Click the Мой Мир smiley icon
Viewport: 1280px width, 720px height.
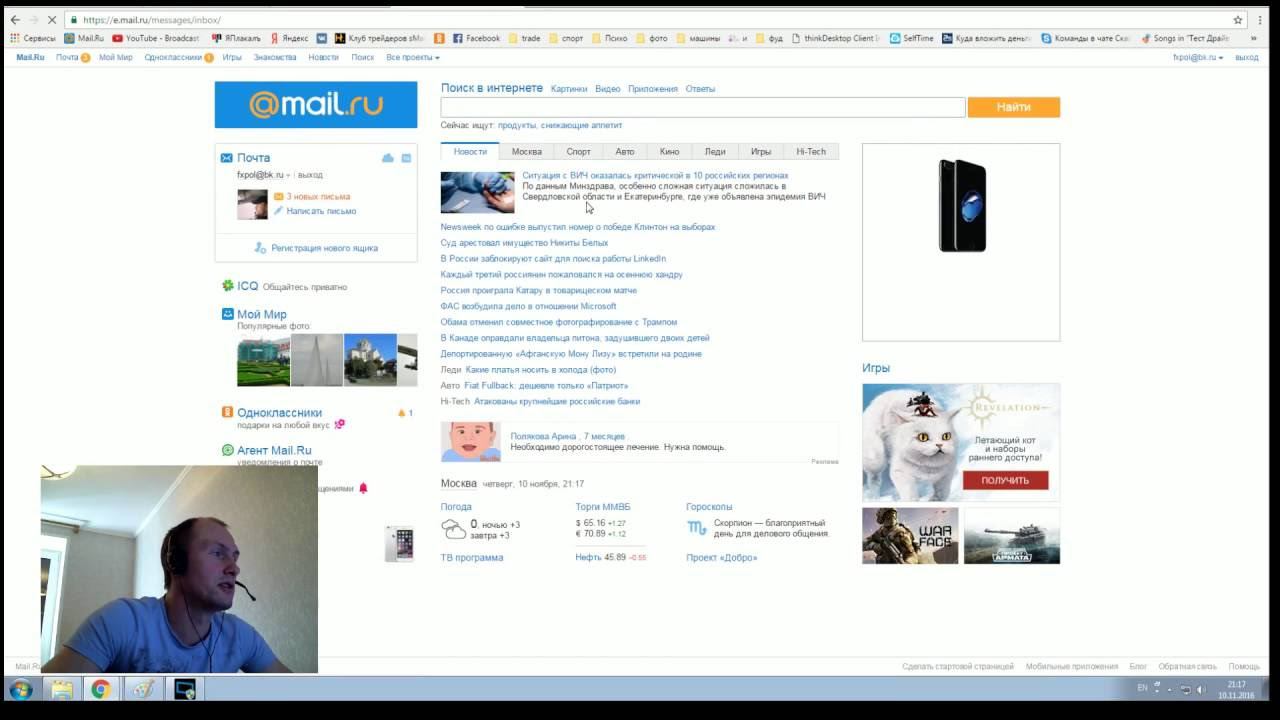228,314
